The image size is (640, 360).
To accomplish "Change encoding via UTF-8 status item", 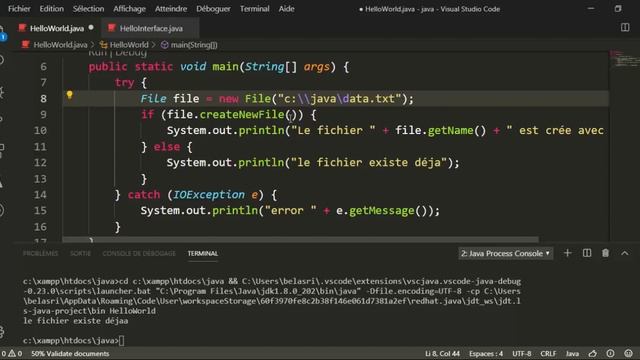I will [x=522, y=353].
